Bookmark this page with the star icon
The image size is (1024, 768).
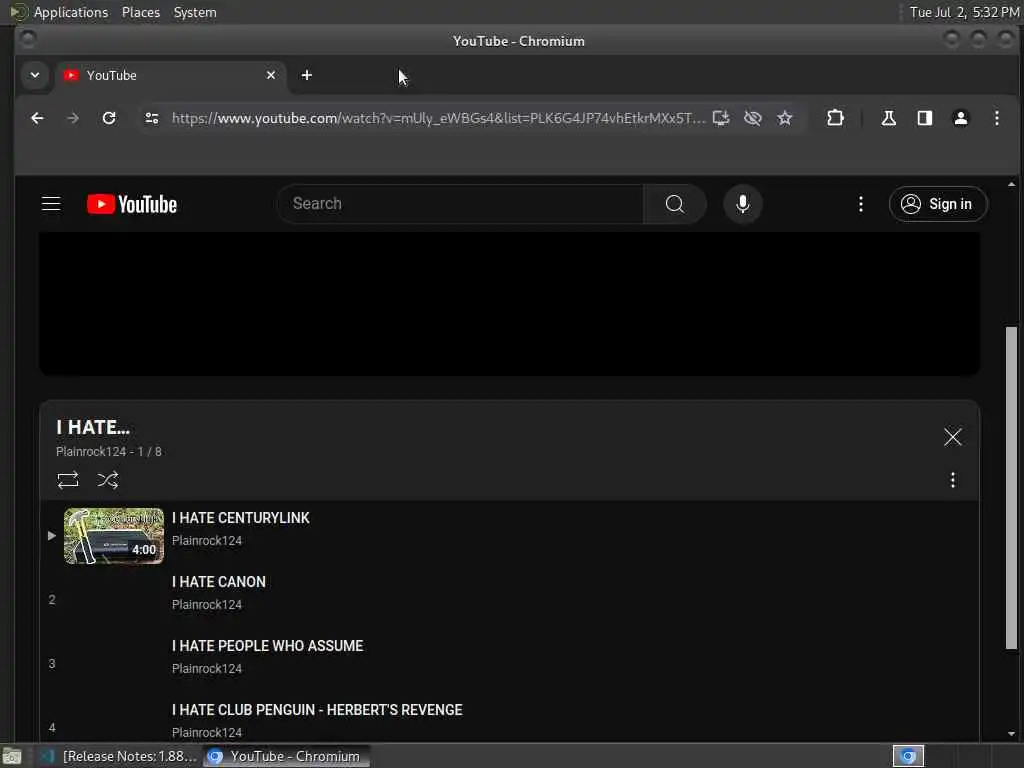click(x=784, y=118)
